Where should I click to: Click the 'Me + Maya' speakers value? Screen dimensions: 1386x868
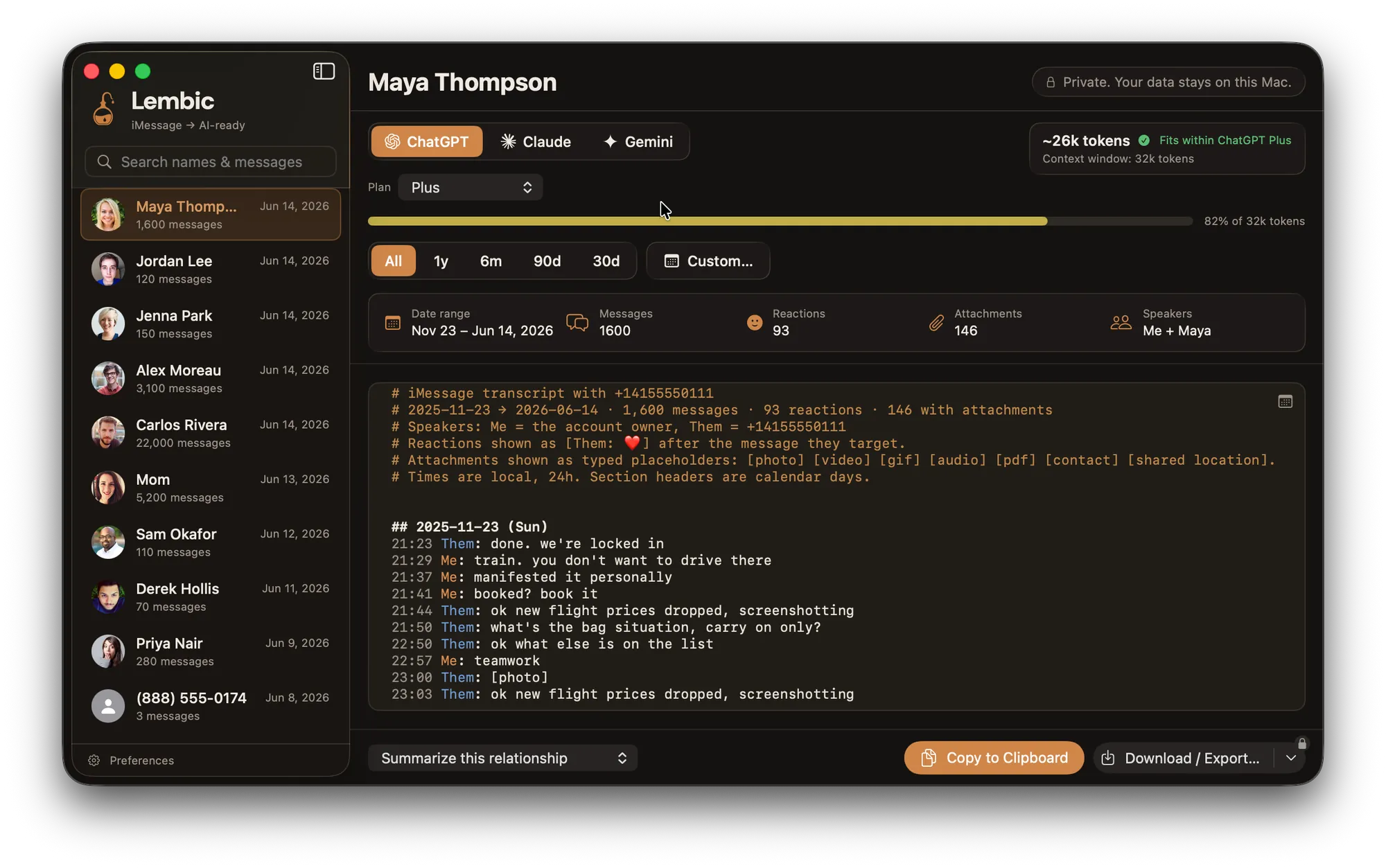pos(1177,330)
